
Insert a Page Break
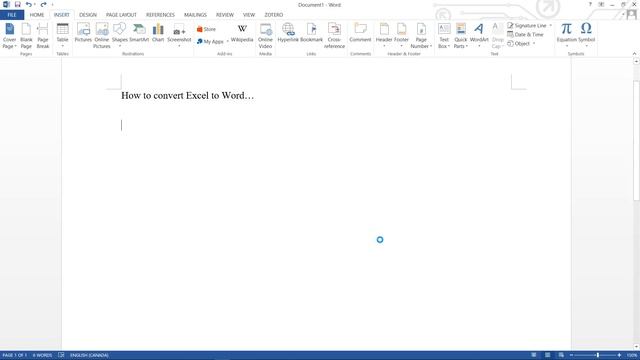tap(43, 36)
